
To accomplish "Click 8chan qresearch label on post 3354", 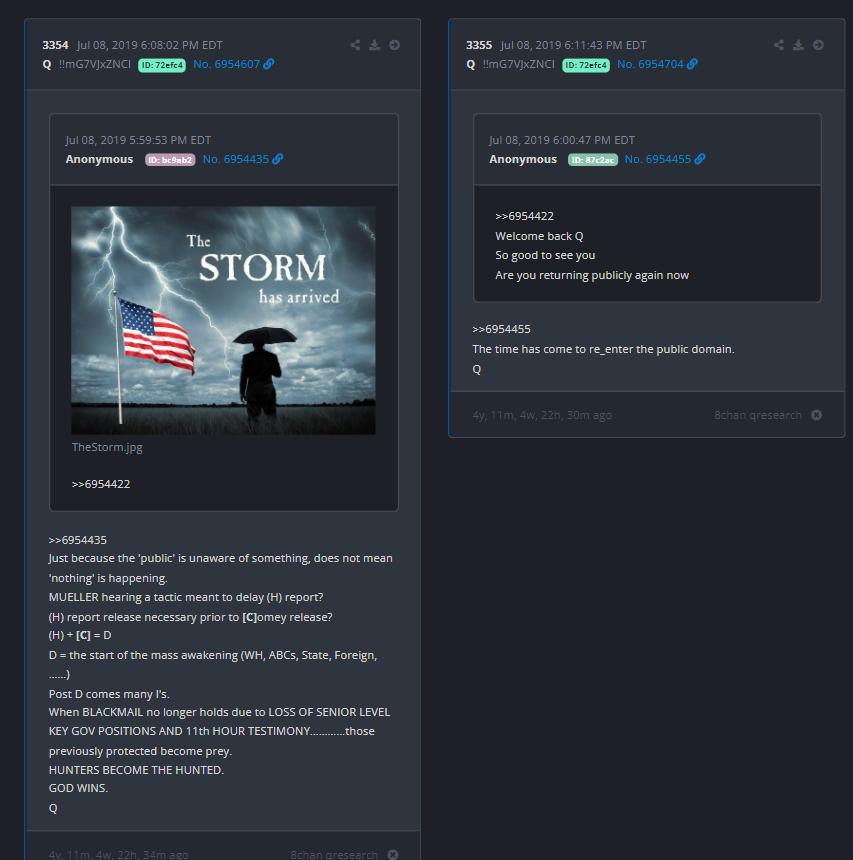I will click(x=334, y=855).
